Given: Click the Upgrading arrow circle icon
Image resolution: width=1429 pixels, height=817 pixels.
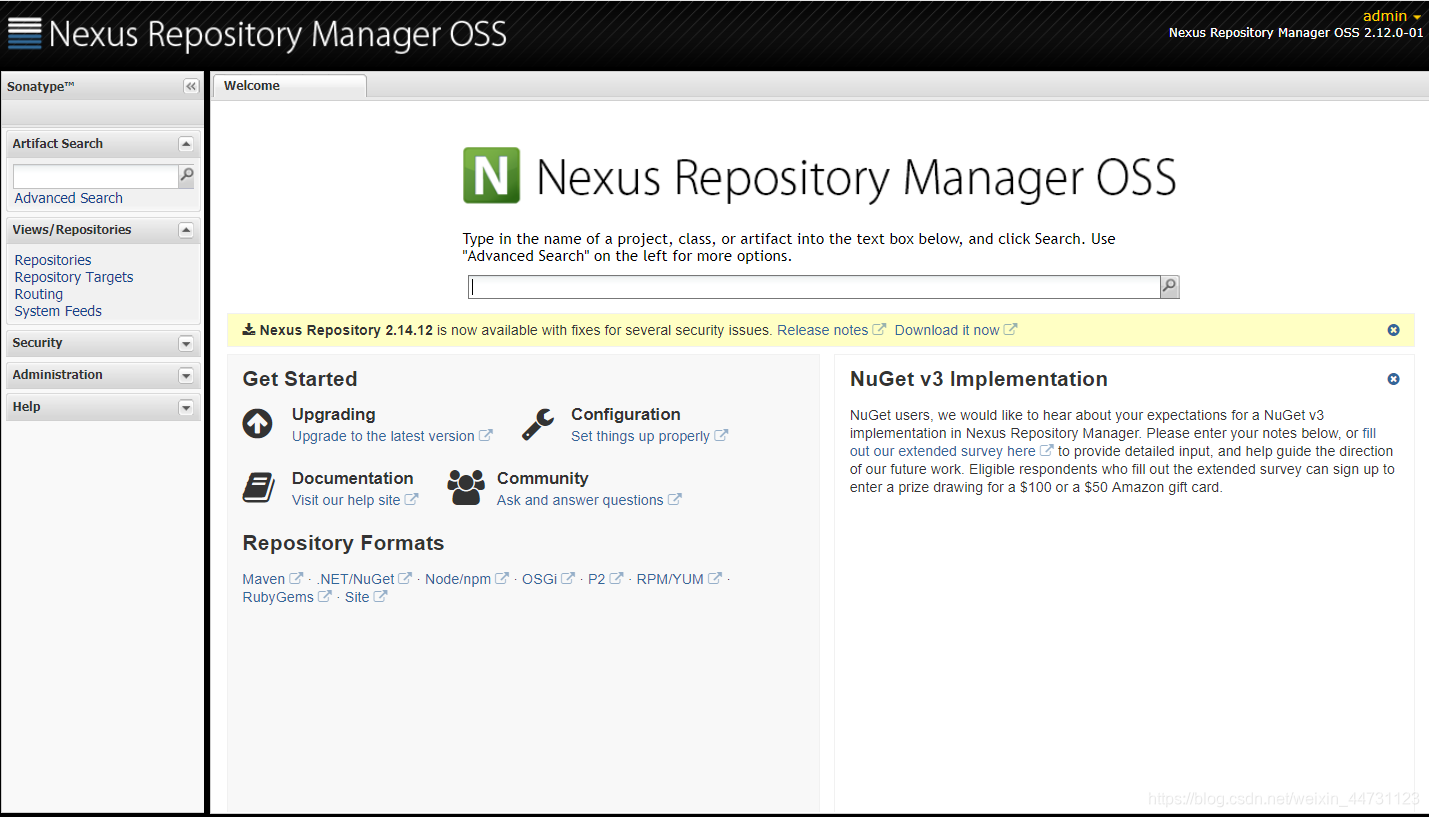Looking at the screenshot, I should click(x=258, y=424).
